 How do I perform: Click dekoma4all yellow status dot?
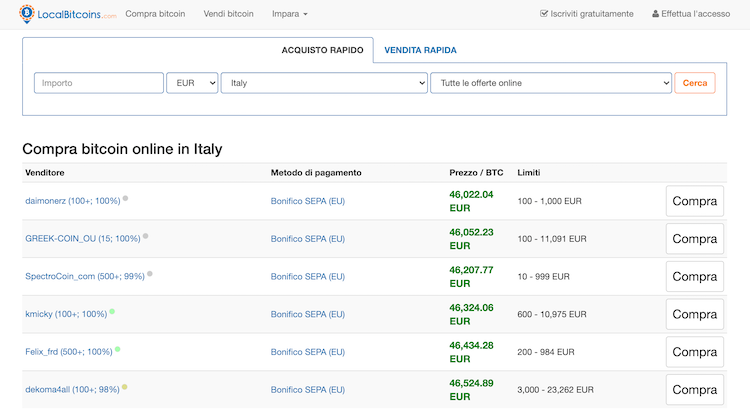[124, 387]
